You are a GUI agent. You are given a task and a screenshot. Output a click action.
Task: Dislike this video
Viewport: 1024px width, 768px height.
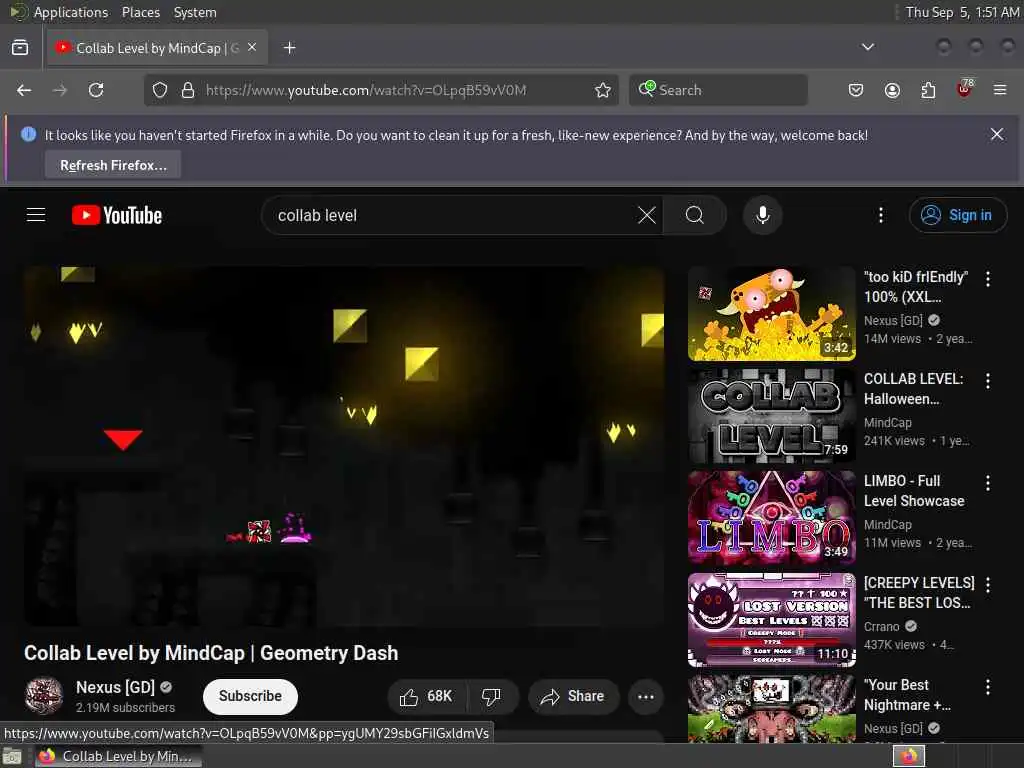(x=492, y=696)
